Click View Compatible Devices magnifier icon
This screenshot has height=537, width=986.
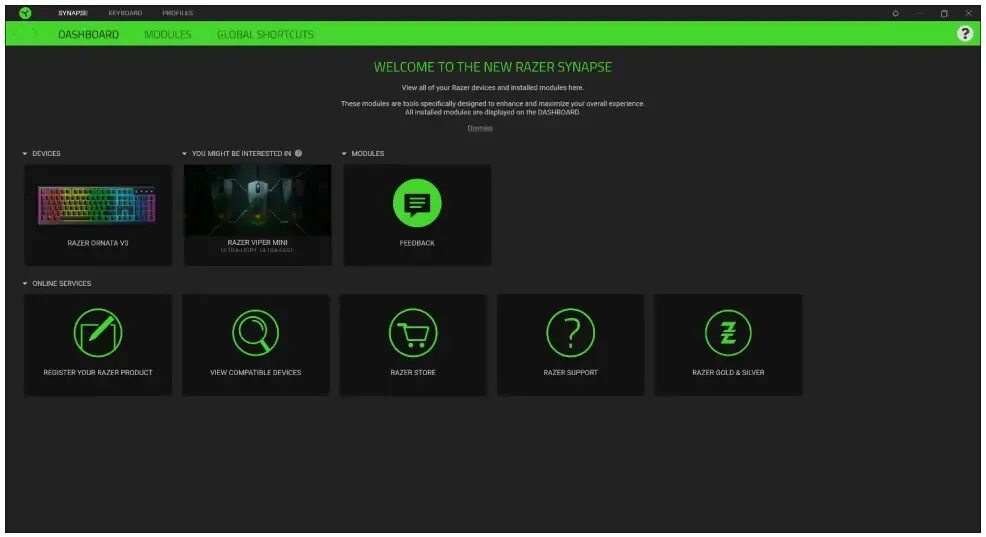pyautogui.click(x=255, y=333)
